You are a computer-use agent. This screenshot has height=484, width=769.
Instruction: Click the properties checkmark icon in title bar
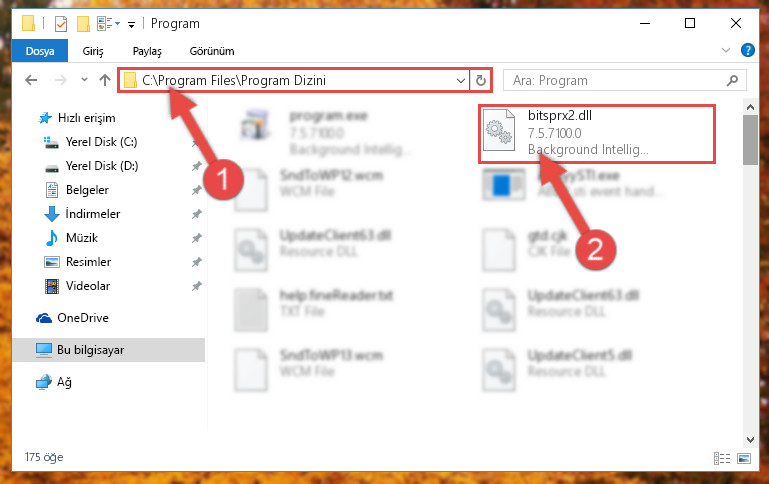pyautogui.click(x=61, y=24)
